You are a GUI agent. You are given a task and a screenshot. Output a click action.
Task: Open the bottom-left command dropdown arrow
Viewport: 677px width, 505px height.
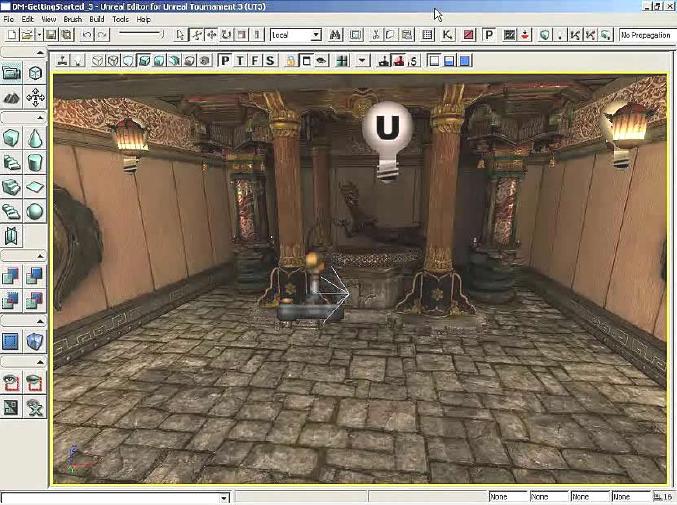(224, 497)
